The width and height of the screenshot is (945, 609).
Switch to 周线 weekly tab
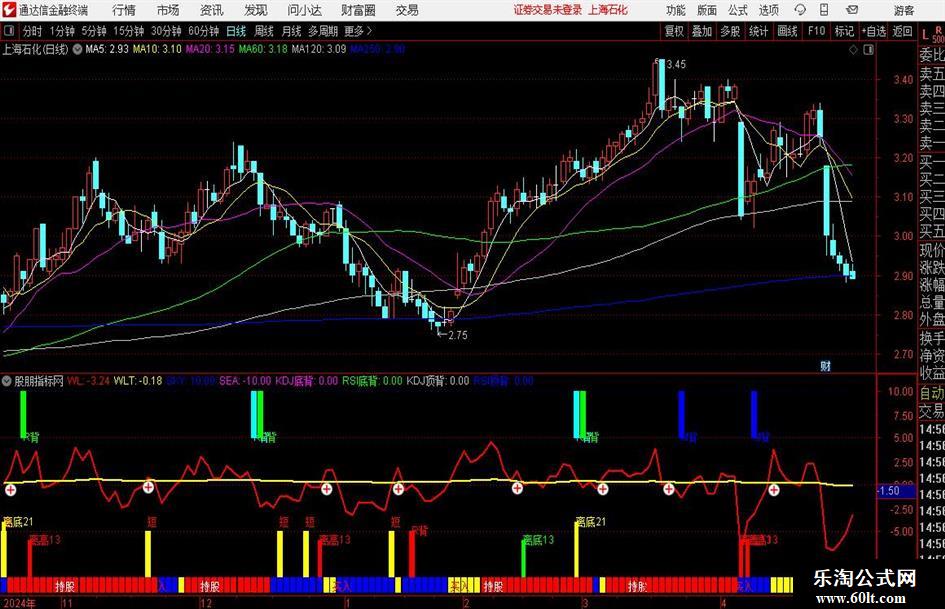[264, 31]
